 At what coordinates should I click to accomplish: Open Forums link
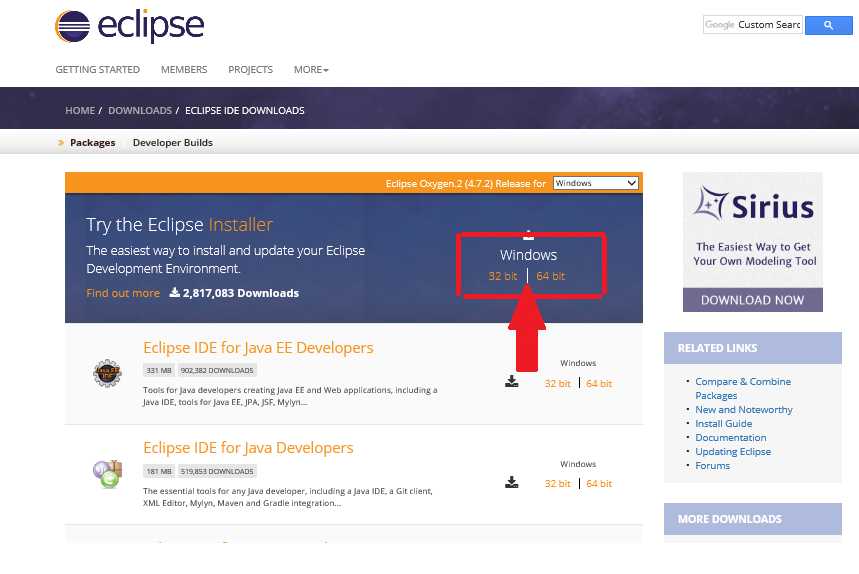712,466
